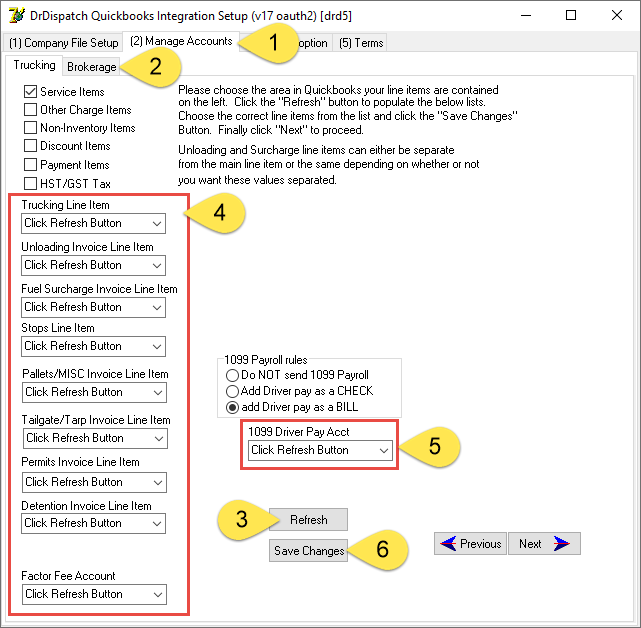The image size is (641, 628).
Task: Click the 'Fuel Surcharge Invoice Line Item' label
Action: [x=99, y=289]
